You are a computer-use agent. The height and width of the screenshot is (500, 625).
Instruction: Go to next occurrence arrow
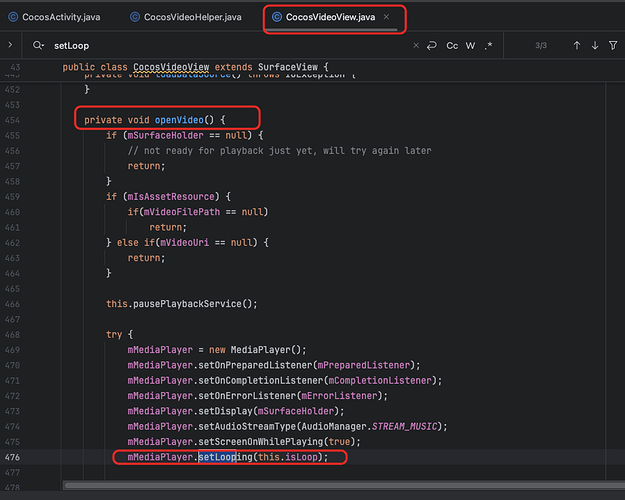tap(595, 45)
